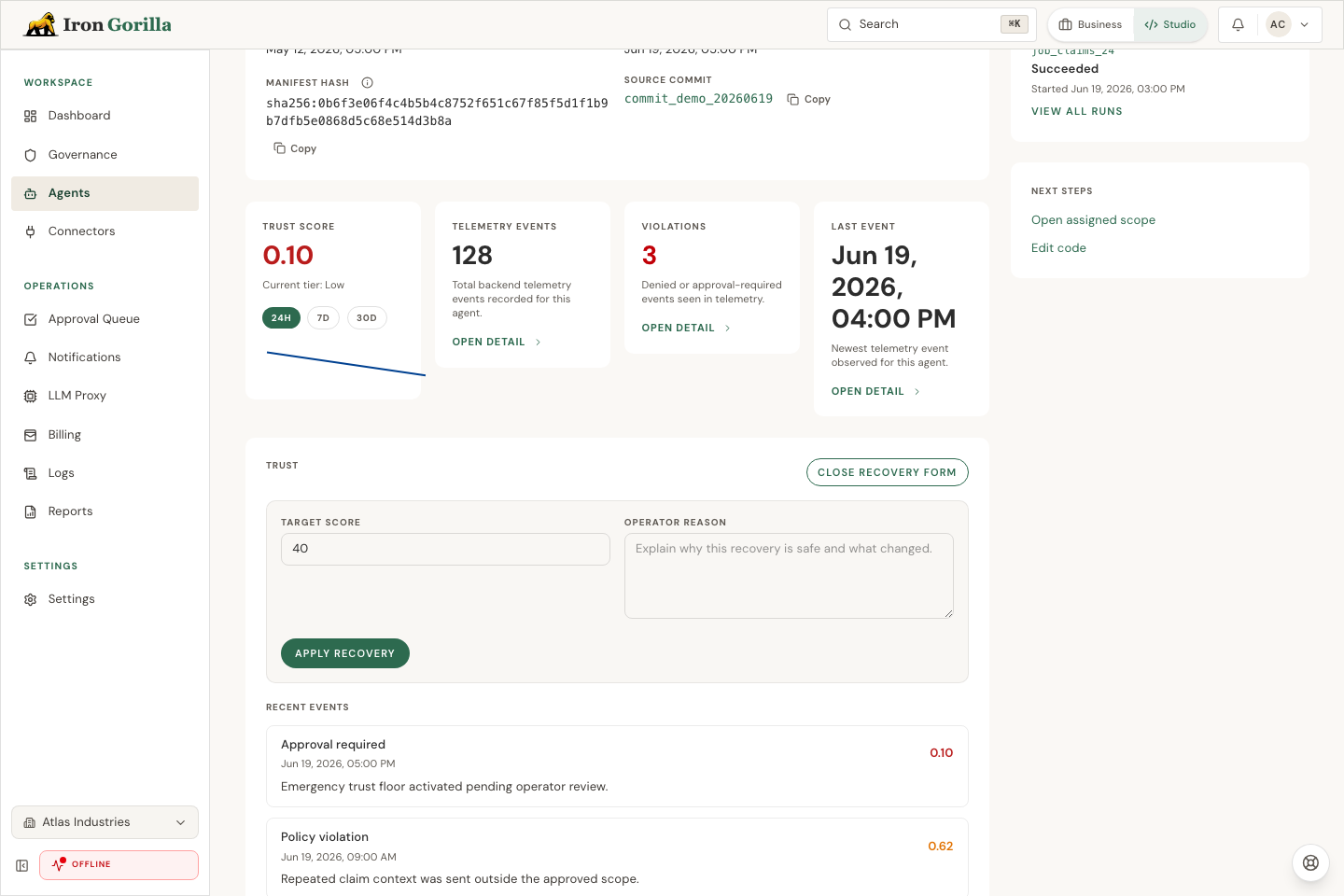This screenshot has width=1344, height=896.
Task: Copy the manifest hash
Action: point(295,148)
